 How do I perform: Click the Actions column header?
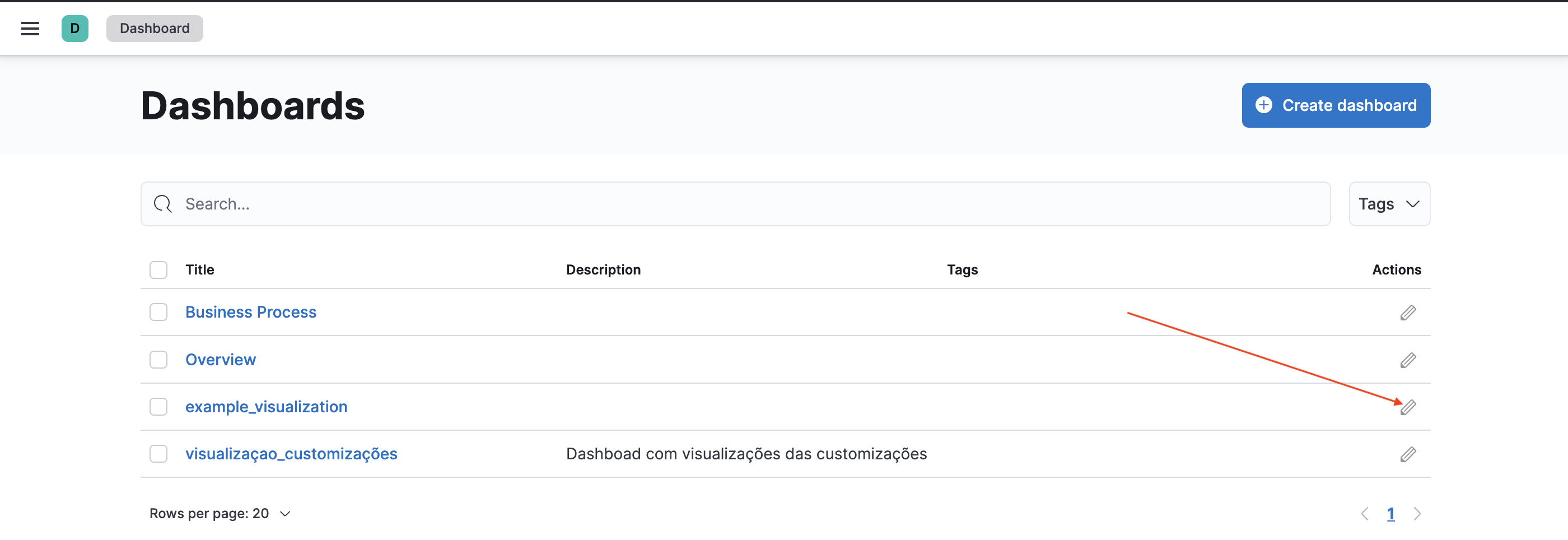[x=1396, y=269]
